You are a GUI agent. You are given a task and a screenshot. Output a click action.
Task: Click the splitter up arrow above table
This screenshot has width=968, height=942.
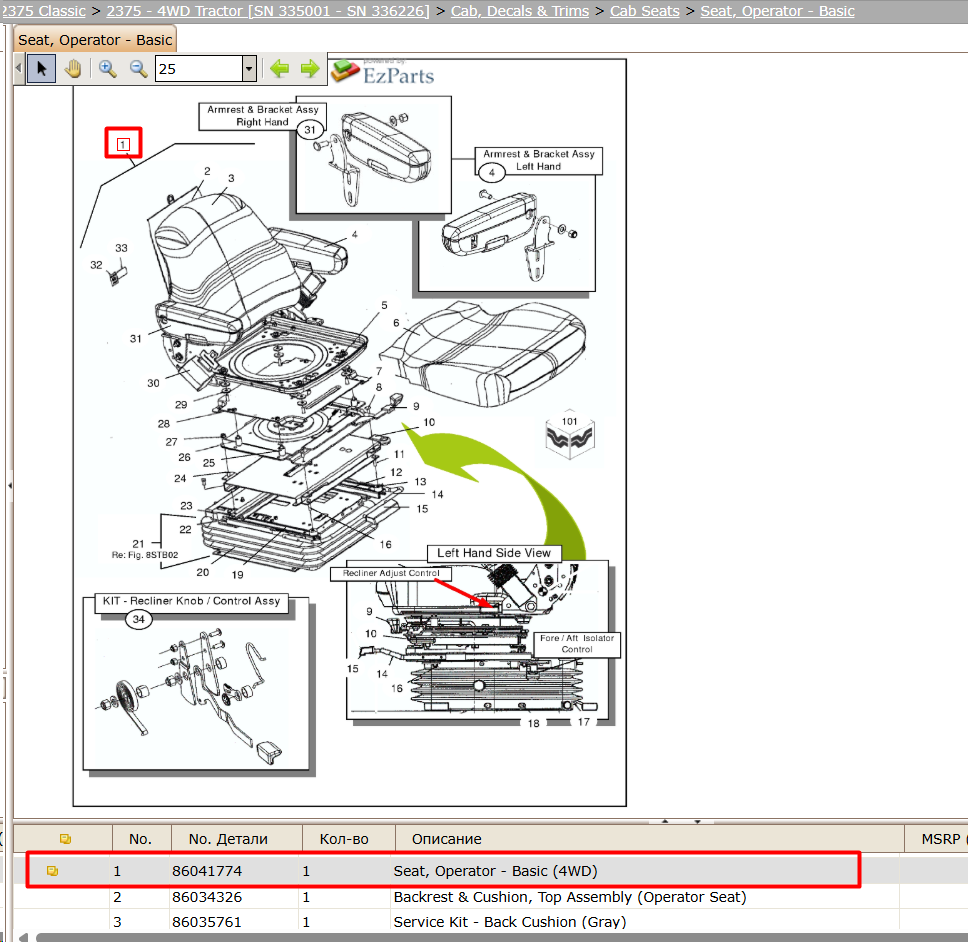665,822
